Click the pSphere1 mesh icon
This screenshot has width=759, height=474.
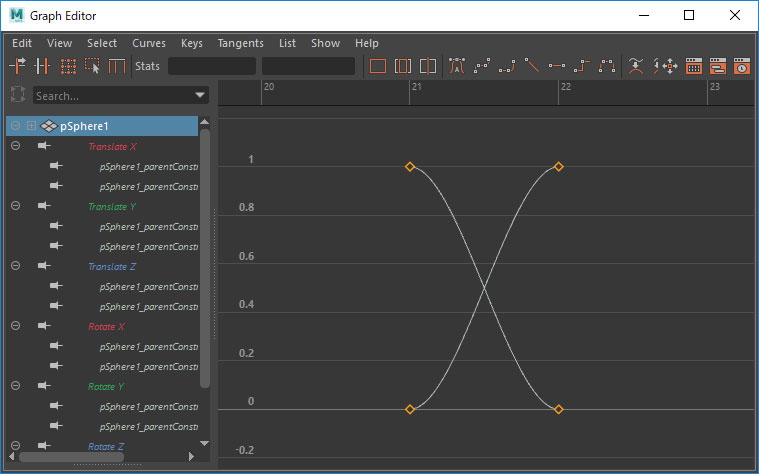pos(49,126)
